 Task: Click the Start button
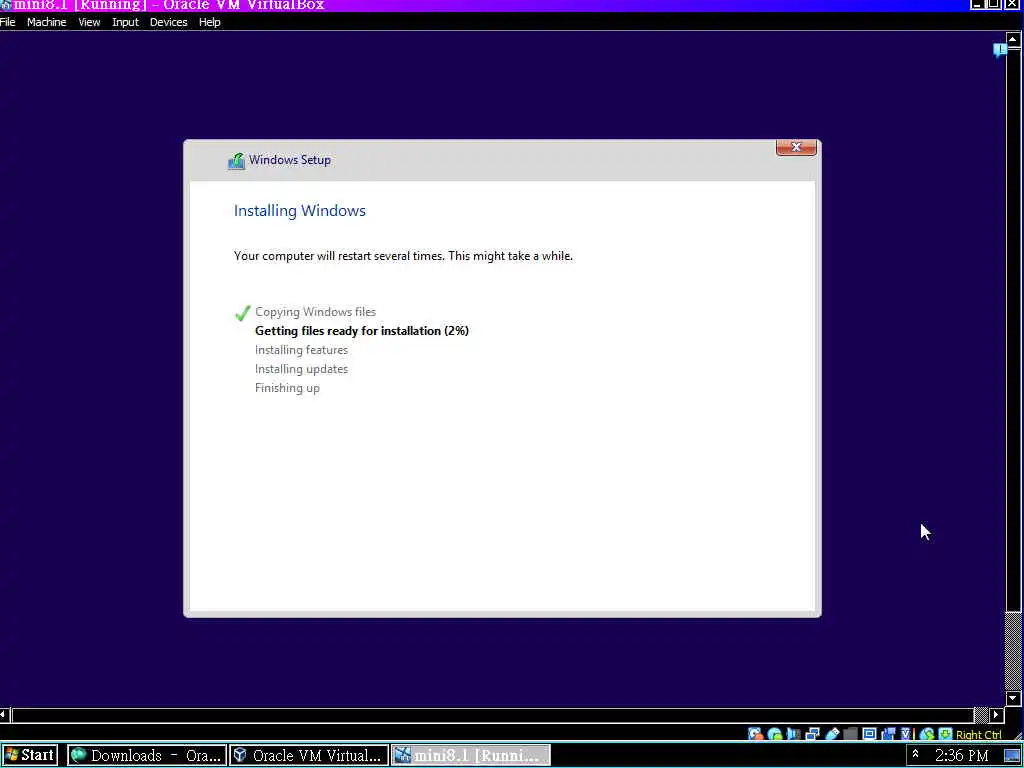(x=30, y=756)
